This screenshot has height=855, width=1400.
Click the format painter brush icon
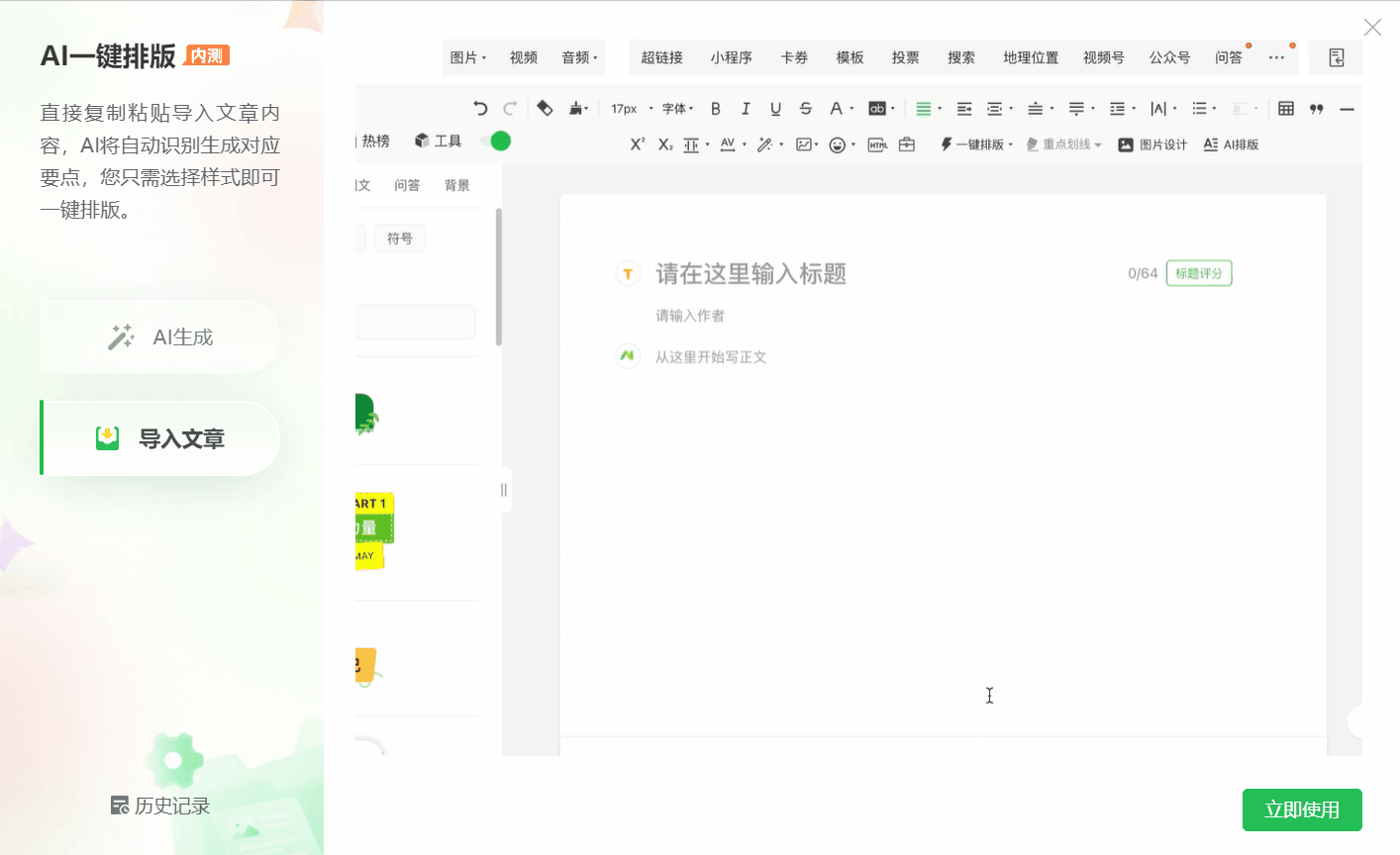pos(576,109)
